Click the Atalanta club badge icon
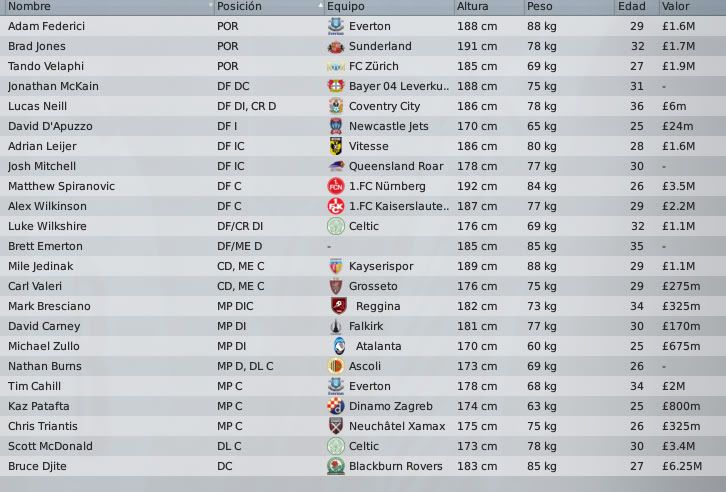Image resolution: width=726 pixels, height=492 pixels. pyautogui.click(x=339, y=346)
